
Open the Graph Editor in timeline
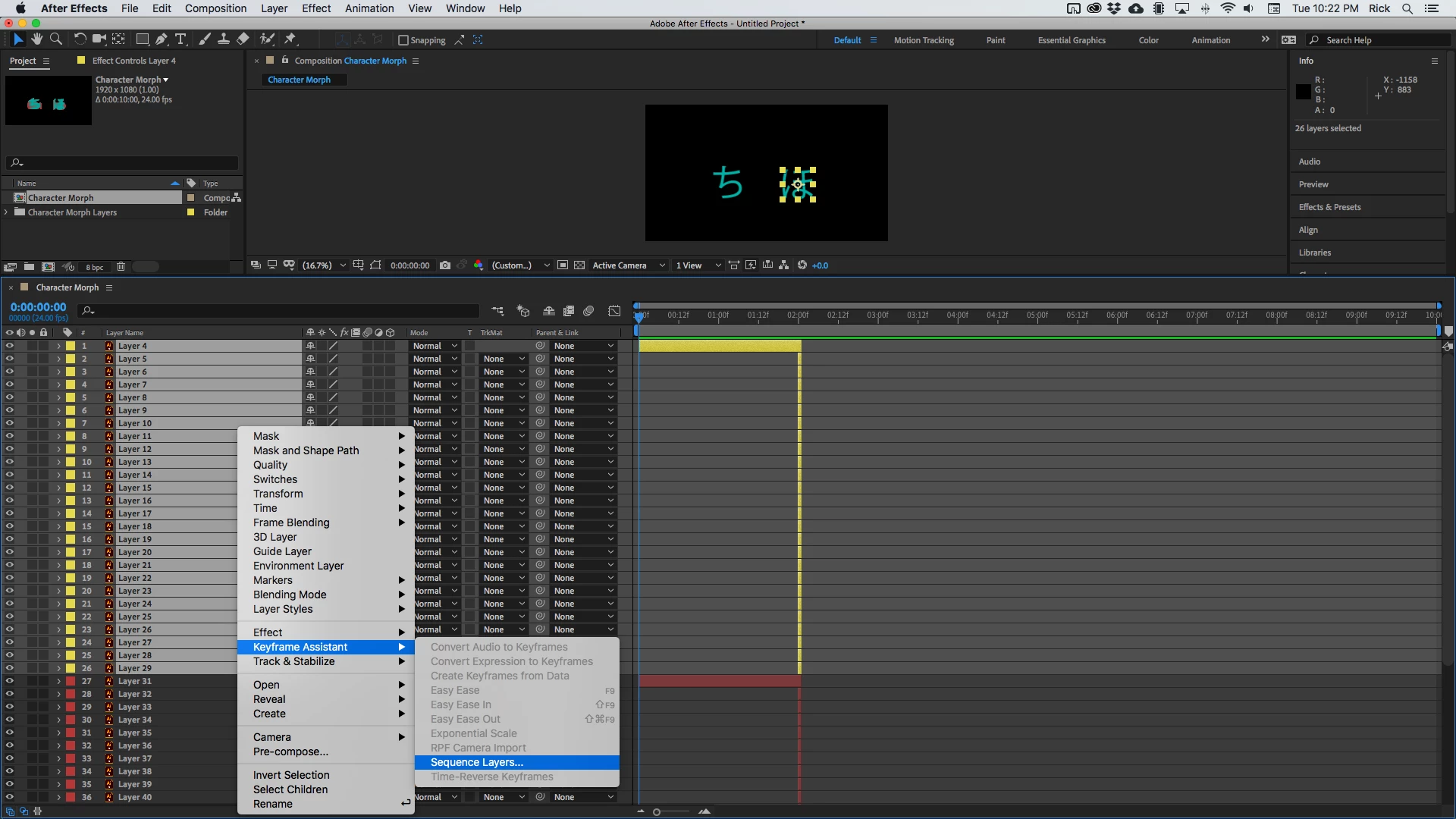pyautogui.click(x=614, y=311)
